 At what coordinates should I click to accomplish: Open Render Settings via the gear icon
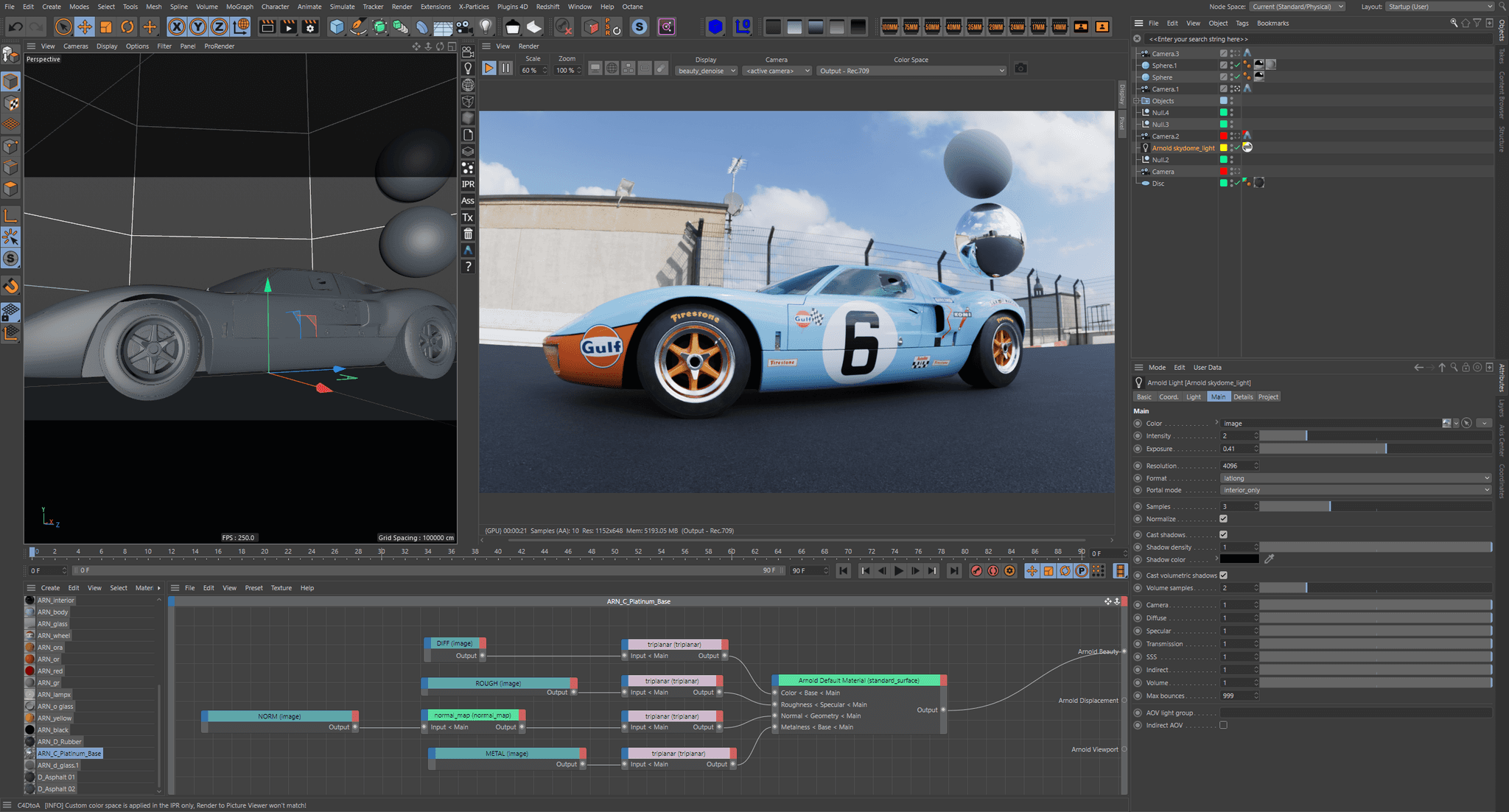point(310,27)
